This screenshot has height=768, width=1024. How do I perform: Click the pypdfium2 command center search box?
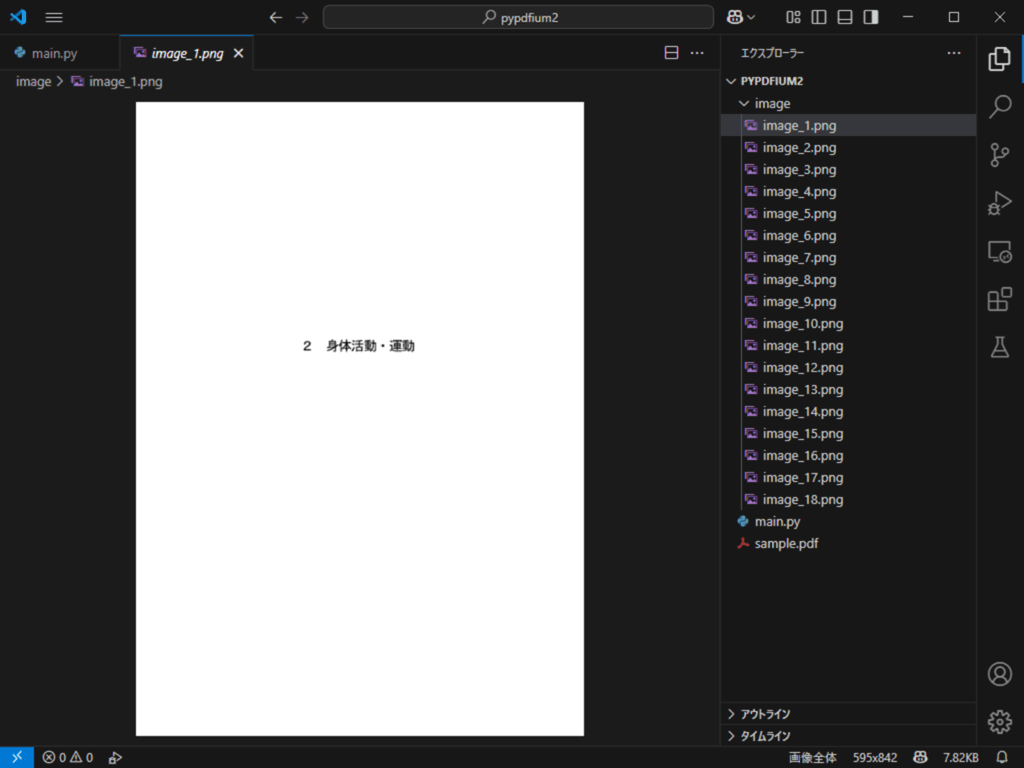[x=519, y=18]
